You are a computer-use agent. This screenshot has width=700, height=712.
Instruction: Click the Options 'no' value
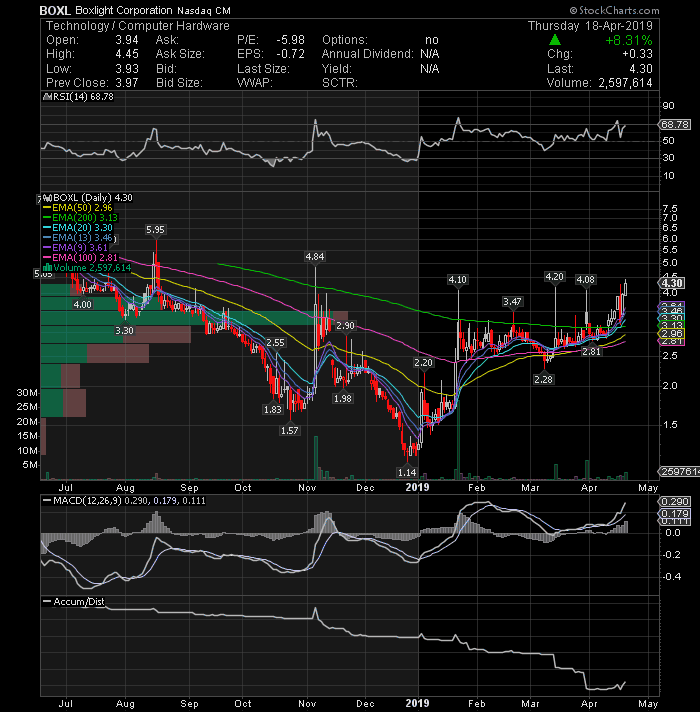click(x=432, y=40)
